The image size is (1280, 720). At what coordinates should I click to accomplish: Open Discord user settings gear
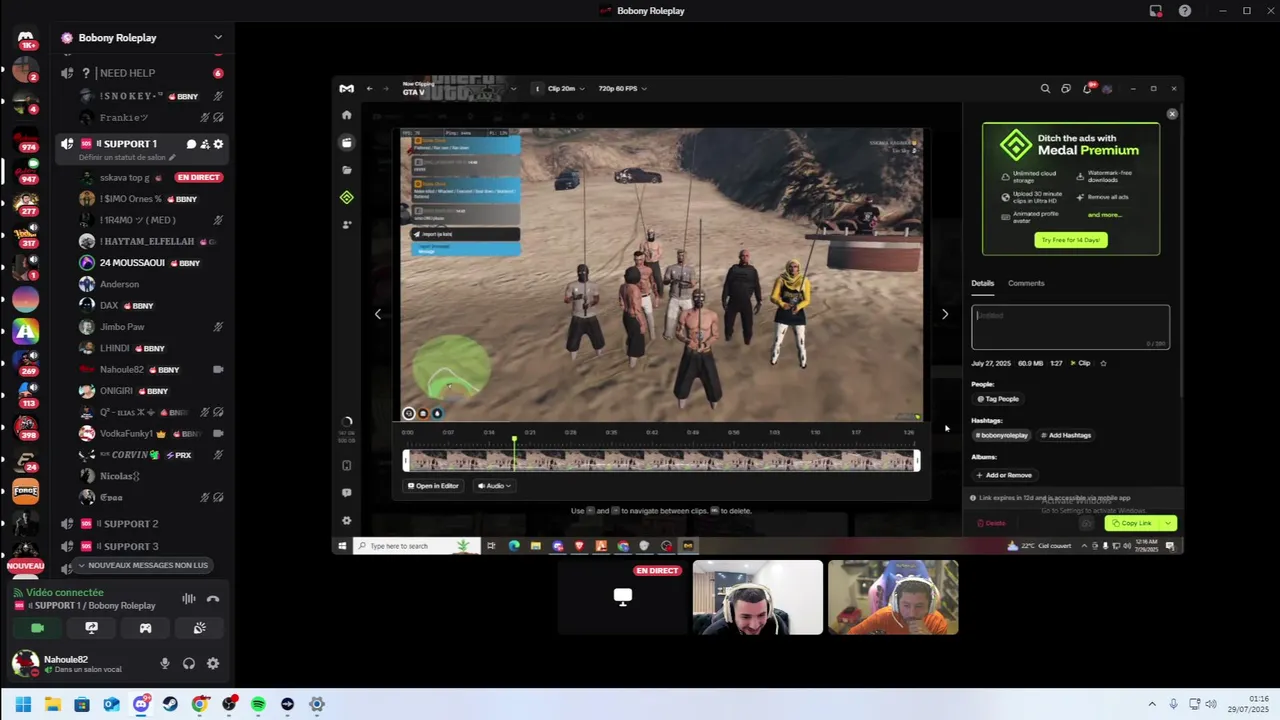(x=213, y=663)
